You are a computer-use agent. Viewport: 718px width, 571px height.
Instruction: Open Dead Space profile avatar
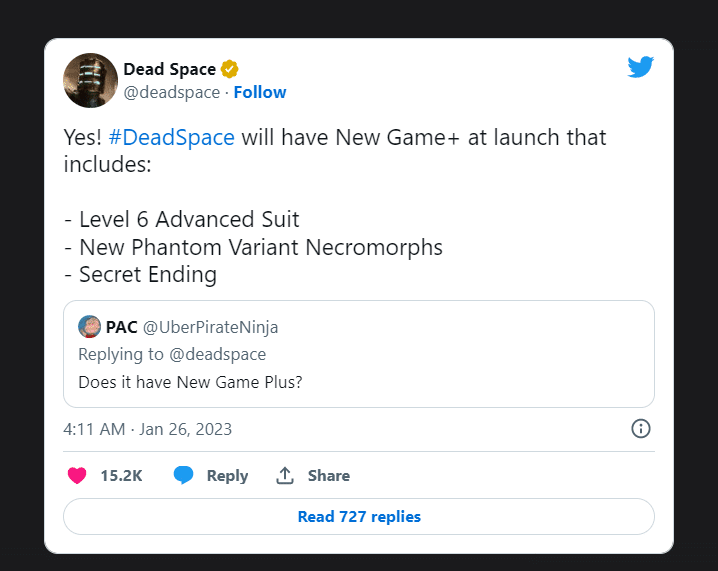[x=90, y=81]
